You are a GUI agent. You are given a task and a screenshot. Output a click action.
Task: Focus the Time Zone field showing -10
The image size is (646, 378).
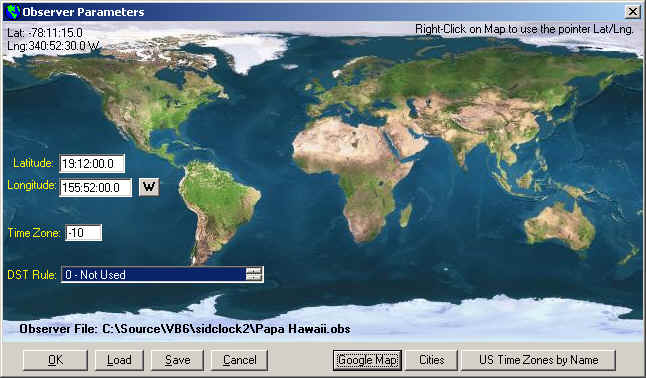(x=84, y=233)
